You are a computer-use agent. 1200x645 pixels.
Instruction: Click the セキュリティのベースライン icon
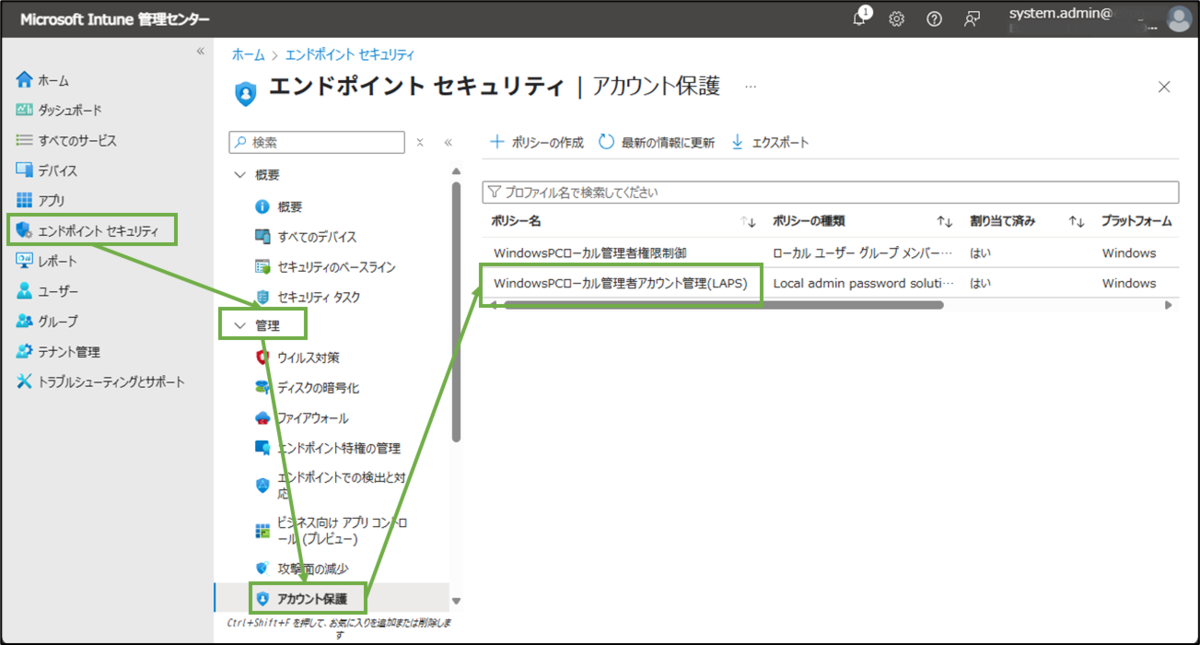coord(263,267)
